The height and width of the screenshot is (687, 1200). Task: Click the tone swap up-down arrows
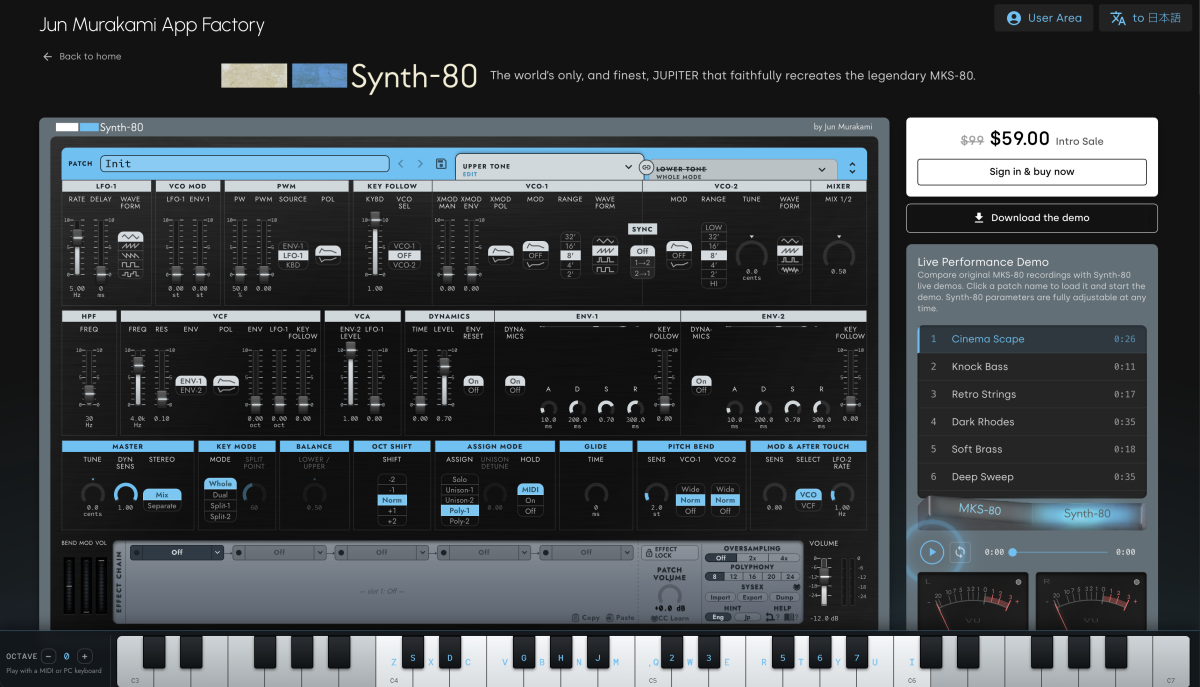pyautogui.click(x=852, y=168)
